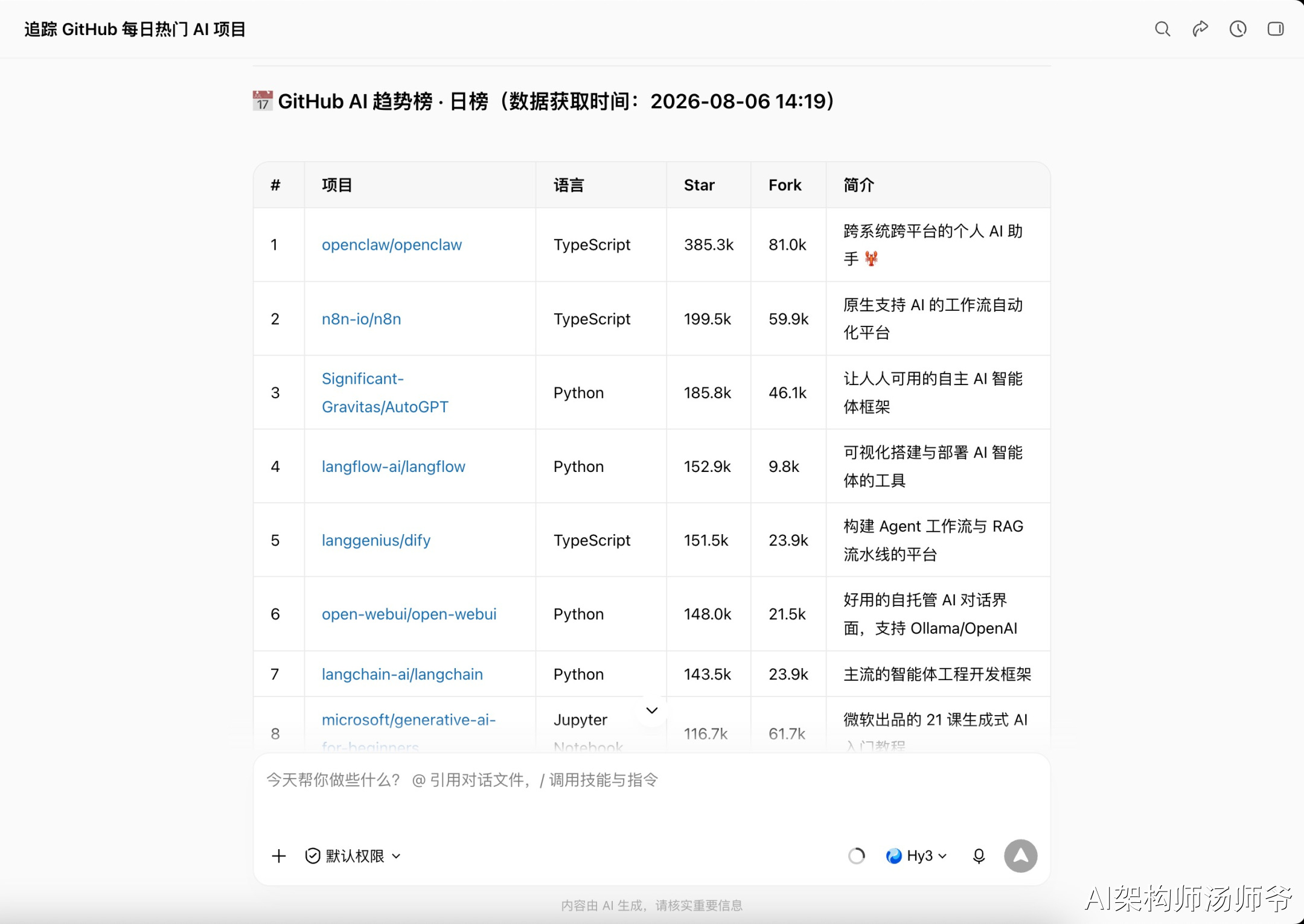Click the loading spinner icon near Hy3

[x=856, y=856]
